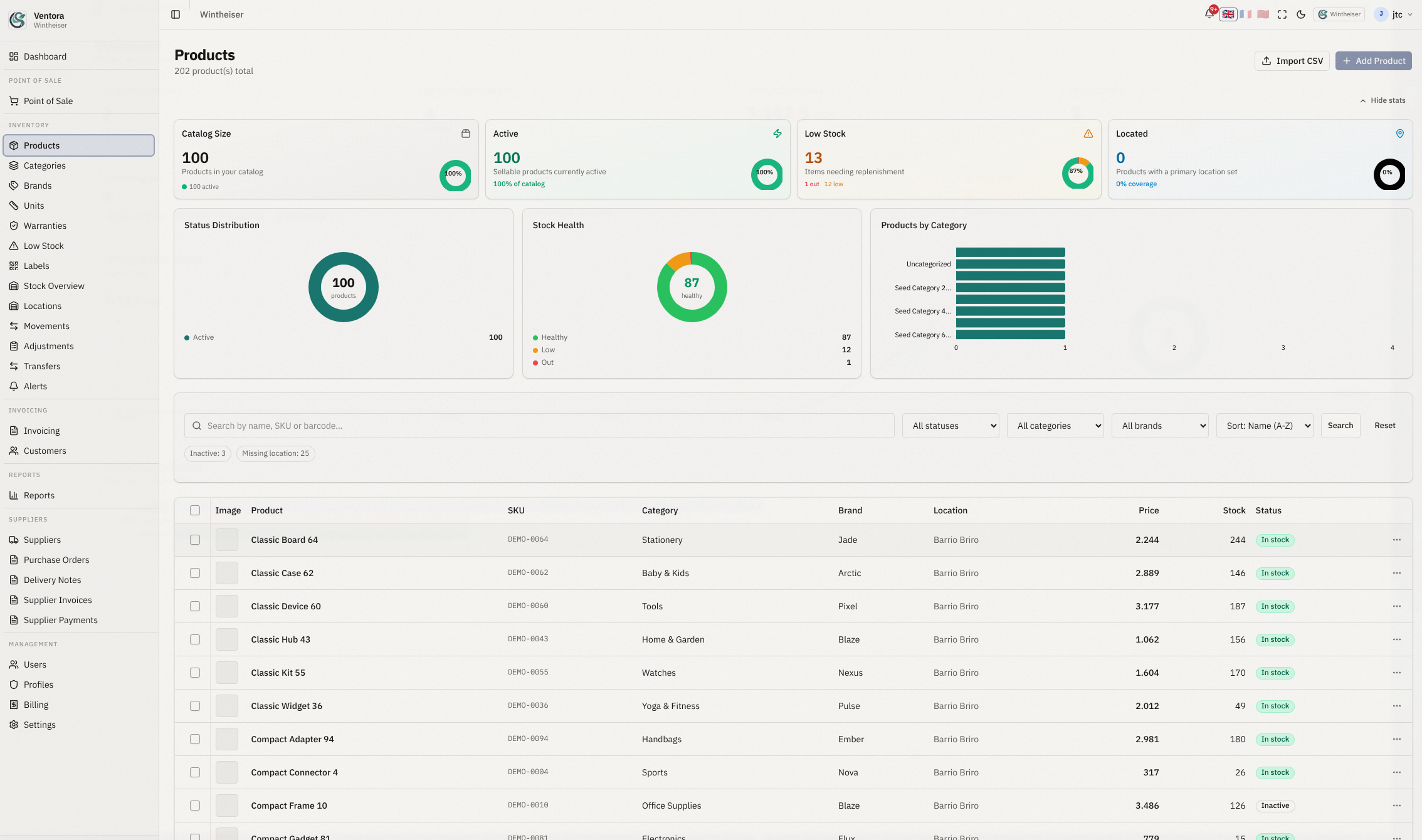The height and width of the screenshot is (840, 1422).
Task: Select the checkbox for Classic Board 64
Action: (x=195, y=539)
